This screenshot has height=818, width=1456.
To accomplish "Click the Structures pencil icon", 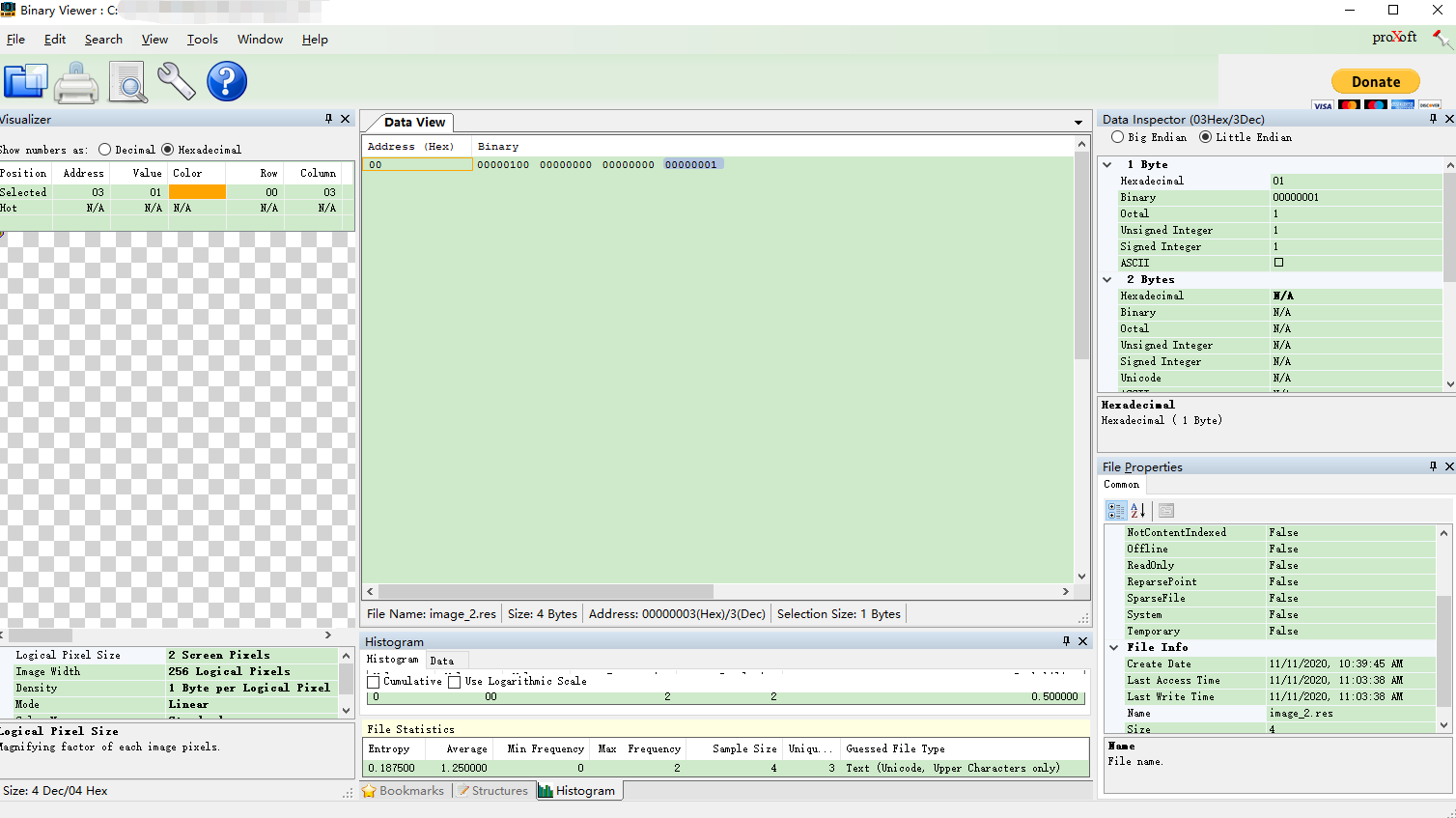I will 463,791.
